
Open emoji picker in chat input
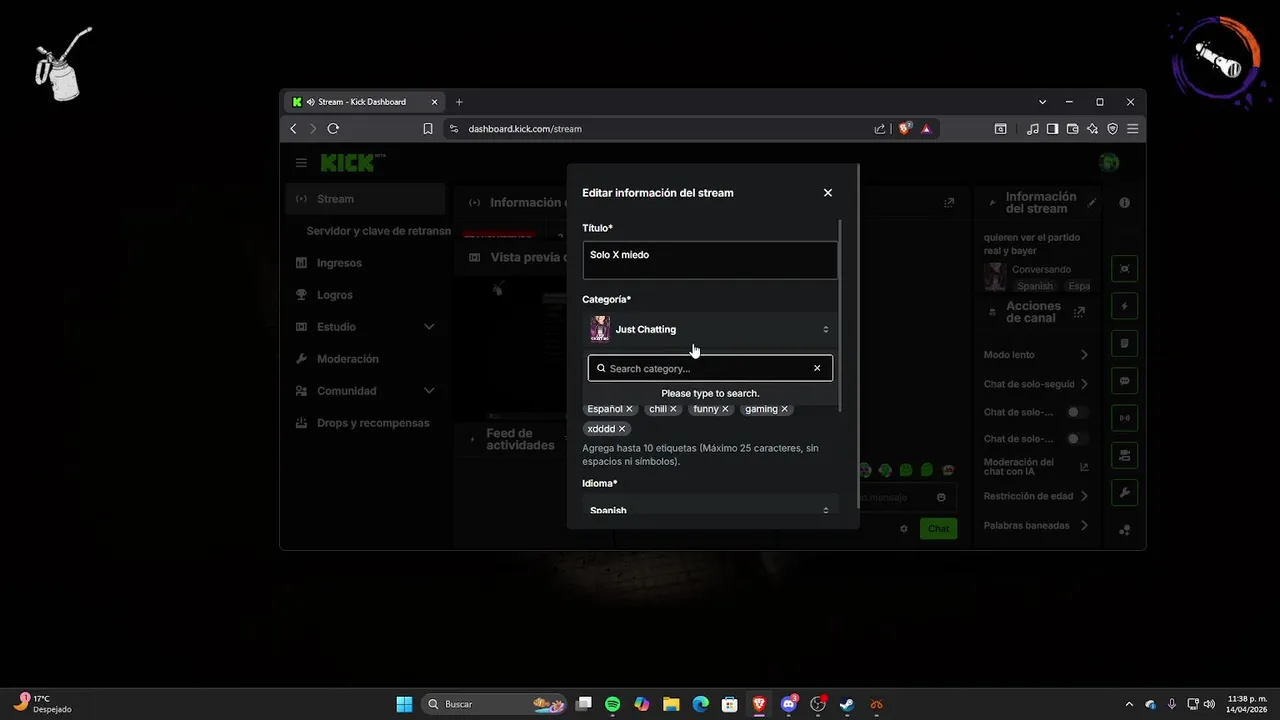941,498
